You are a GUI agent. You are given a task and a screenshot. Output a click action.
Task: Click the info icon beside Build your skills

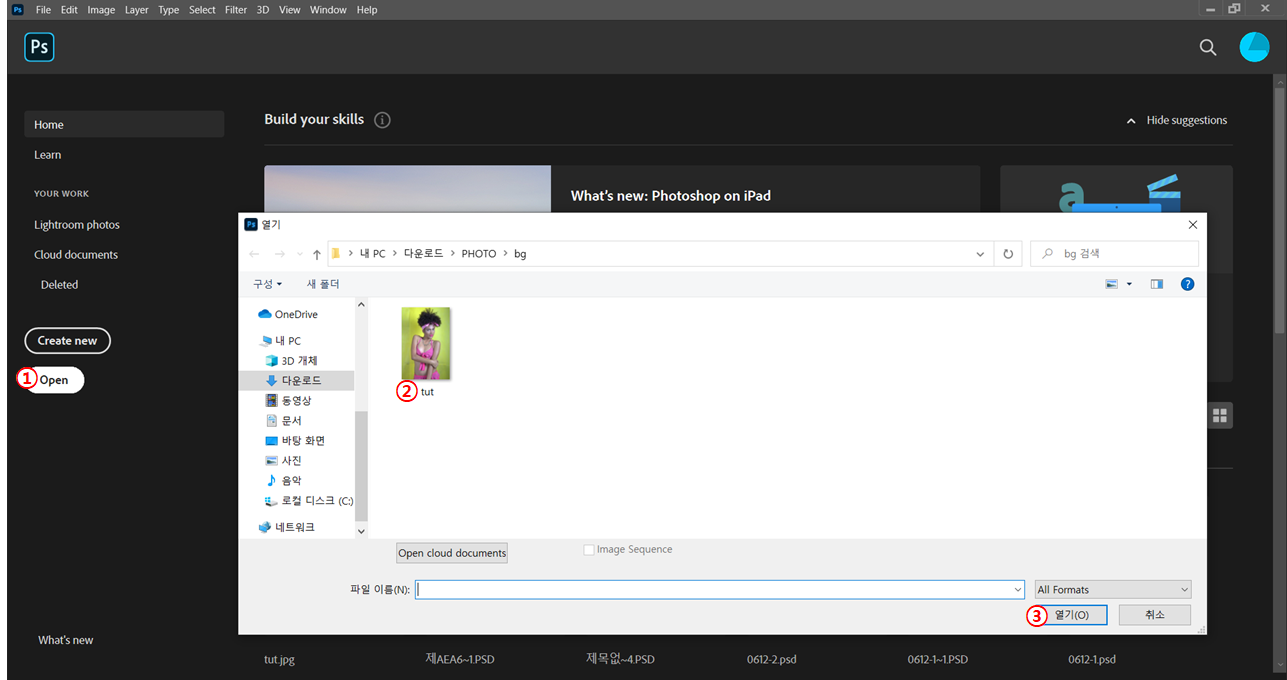pos(382,120)
